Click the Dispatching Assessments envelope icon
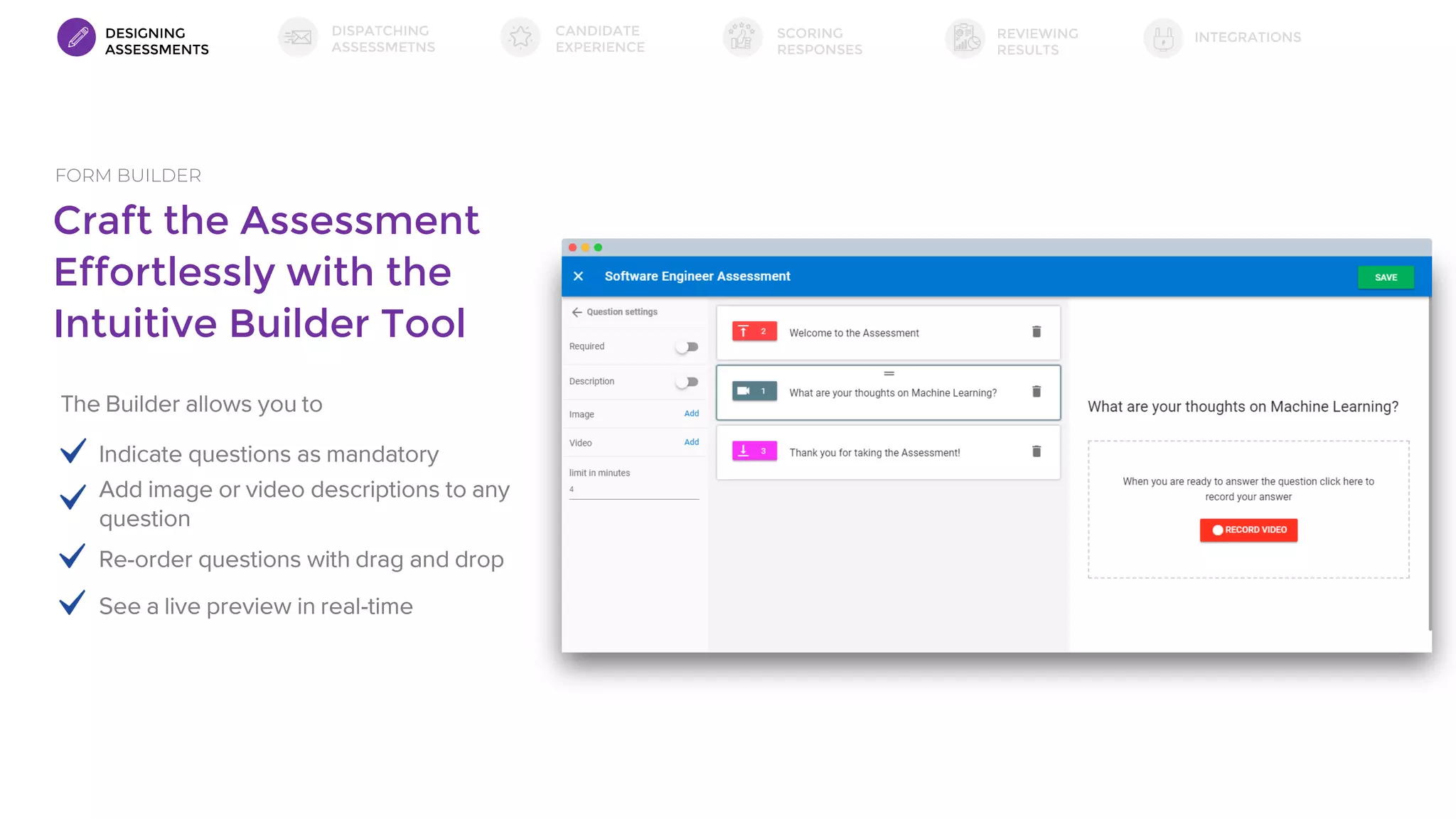1456x819 pixels. [x=298, y=38]
